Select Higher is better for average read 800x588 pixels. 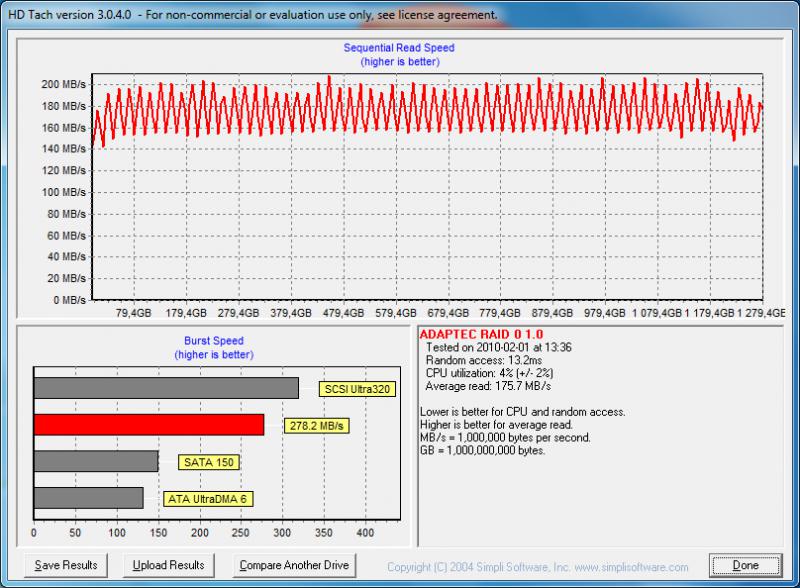[x=496, y=425]
